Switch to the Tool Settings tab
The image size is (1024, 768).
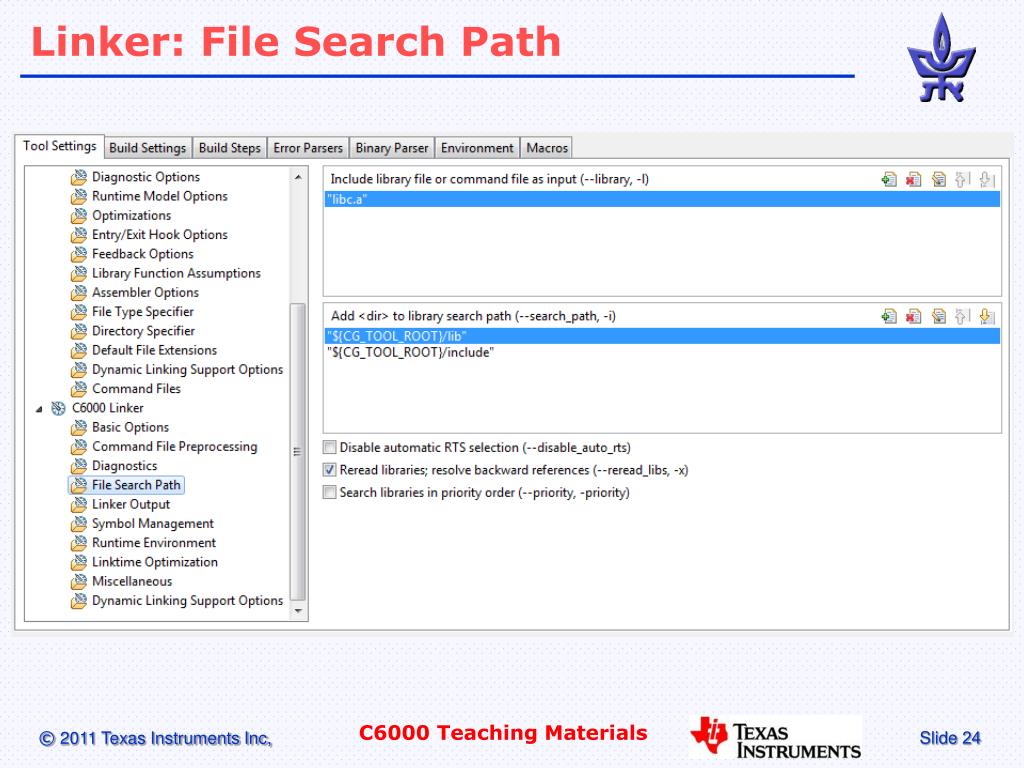pos(59,146)
